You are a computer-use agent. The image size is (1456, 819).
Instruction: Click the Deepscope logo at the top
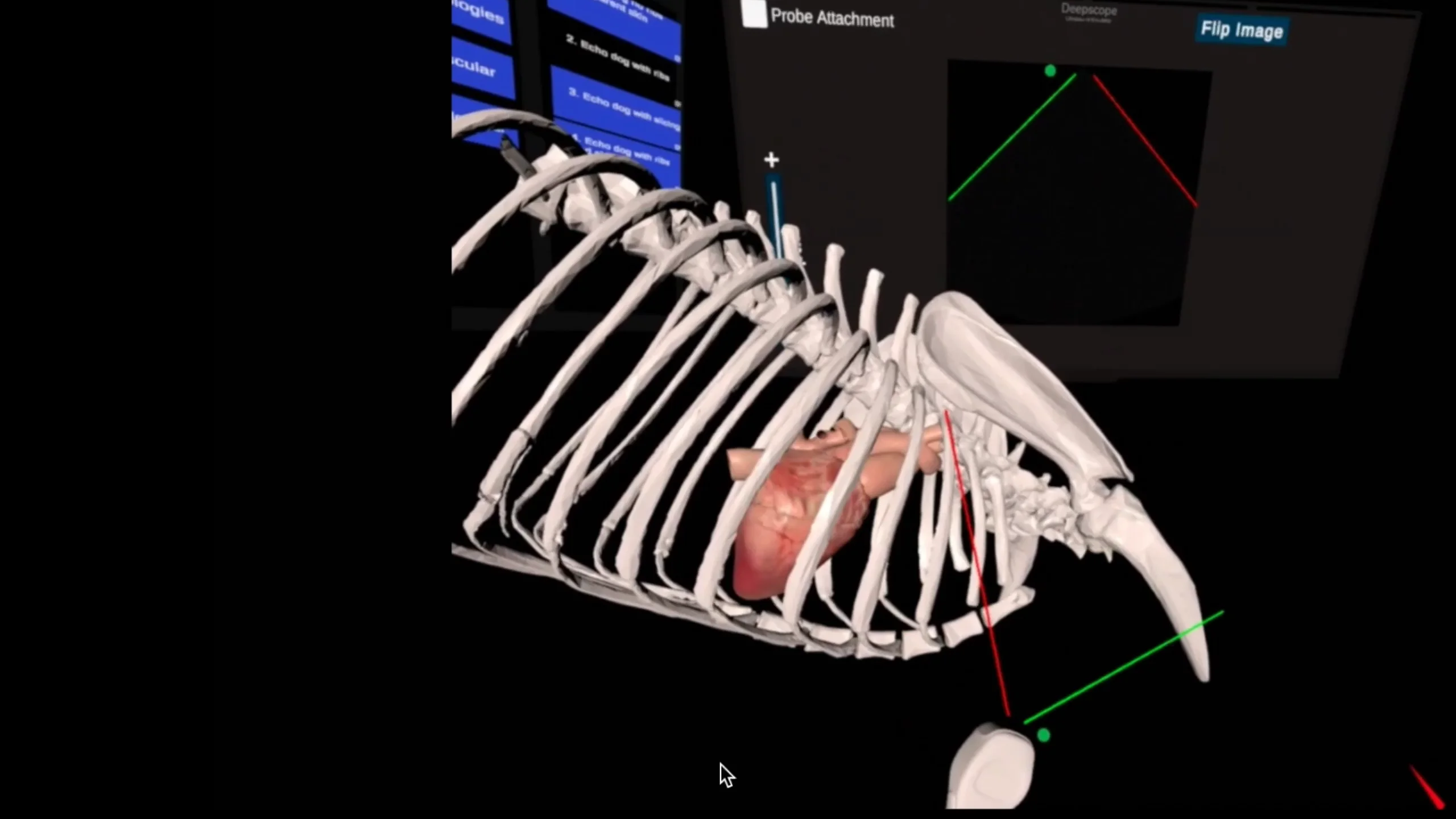(x=1088, y=10)
